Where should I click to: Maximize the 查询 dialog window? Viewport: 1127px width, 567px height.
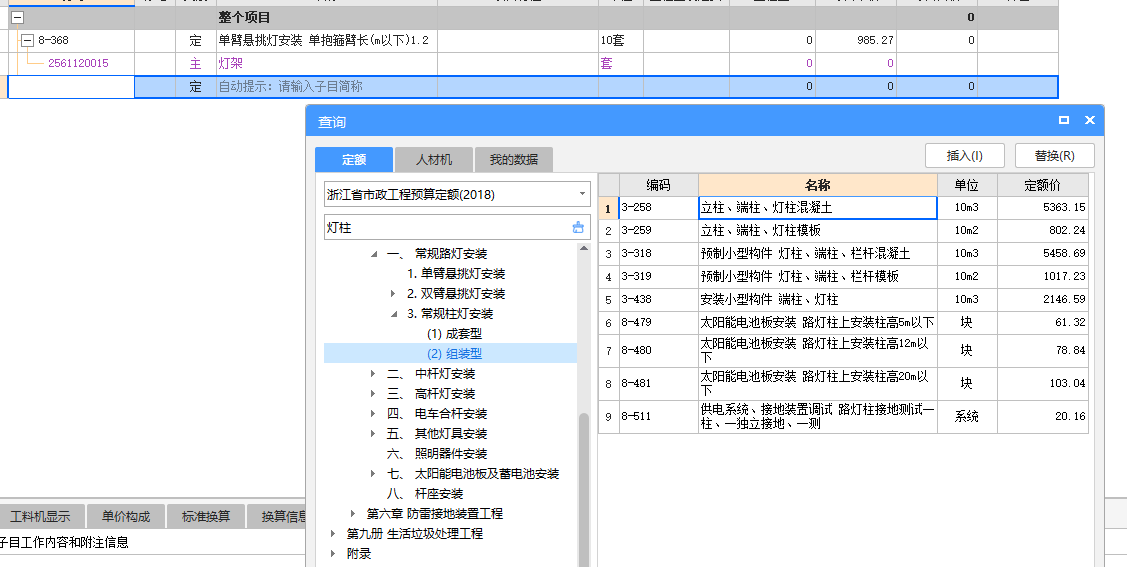pyautogui.click(x=1064, y=121)
